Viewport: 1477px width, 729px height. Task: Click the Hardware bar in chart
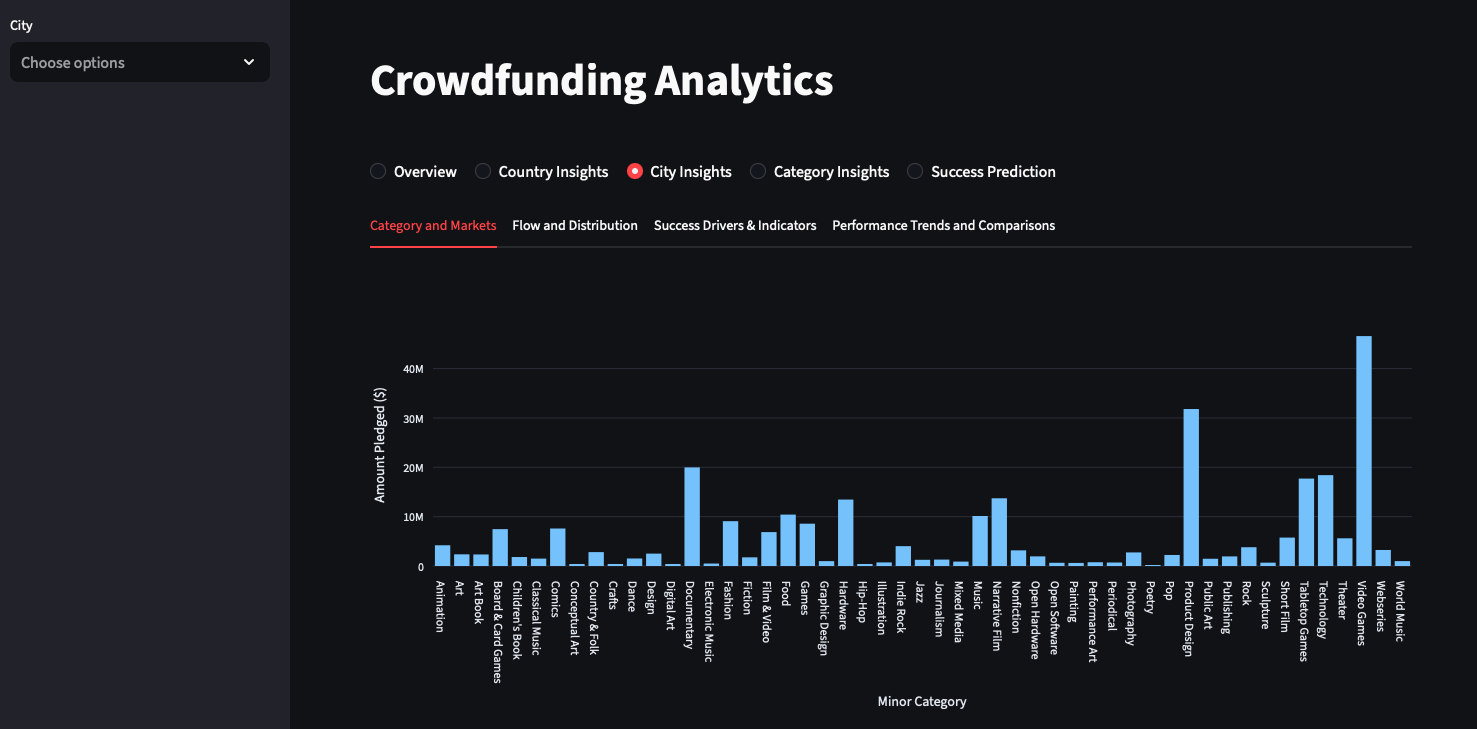(845, 533)
